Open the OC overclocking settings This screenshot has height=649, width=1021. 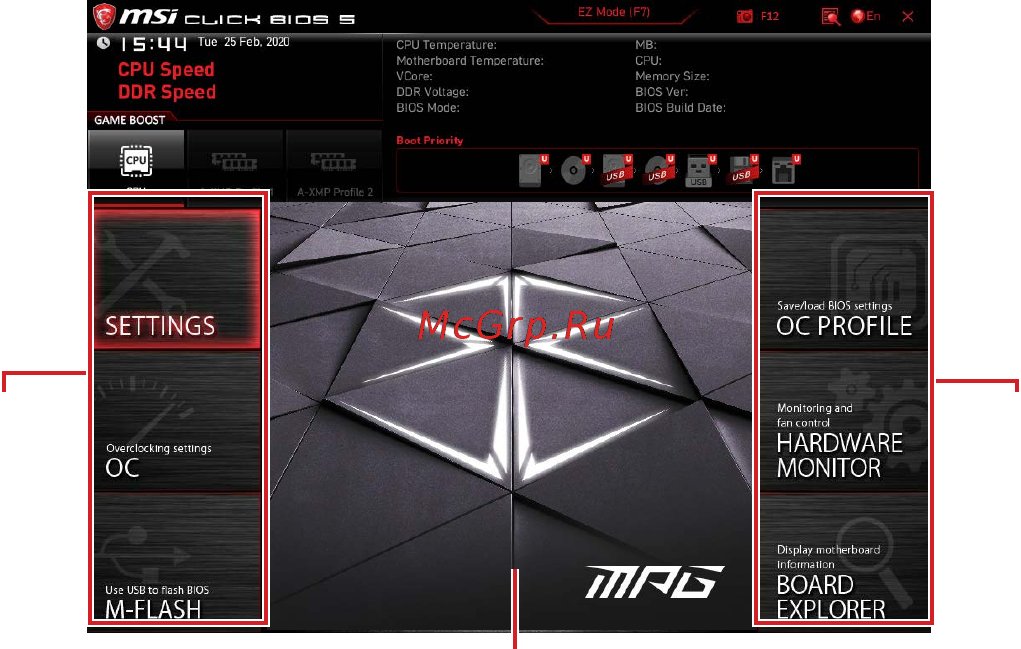177,421
